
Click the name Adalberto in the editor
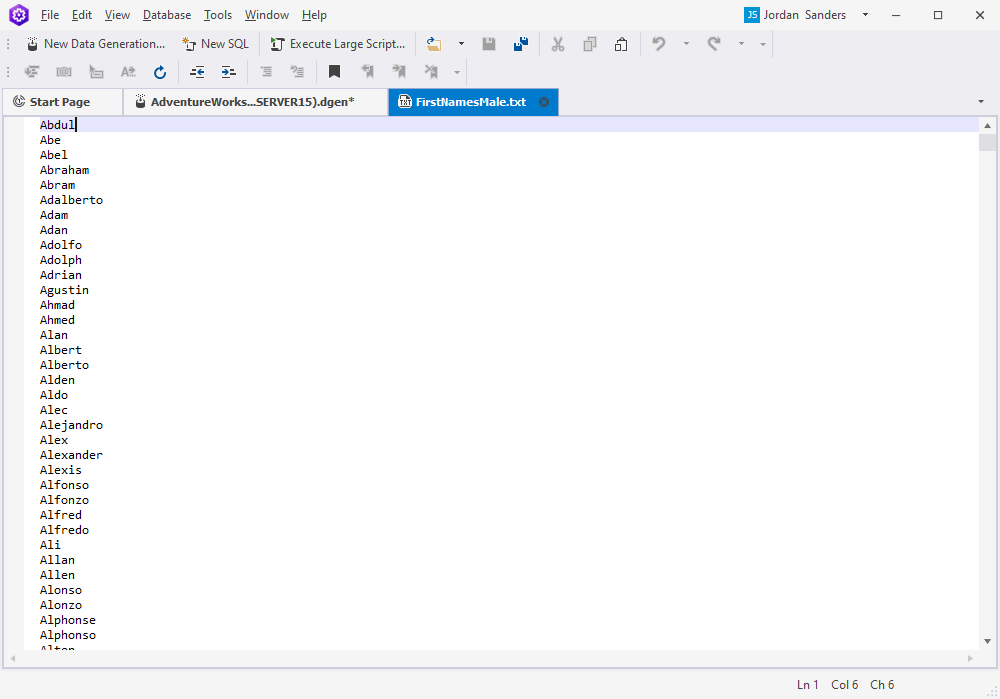pos(71,200)
